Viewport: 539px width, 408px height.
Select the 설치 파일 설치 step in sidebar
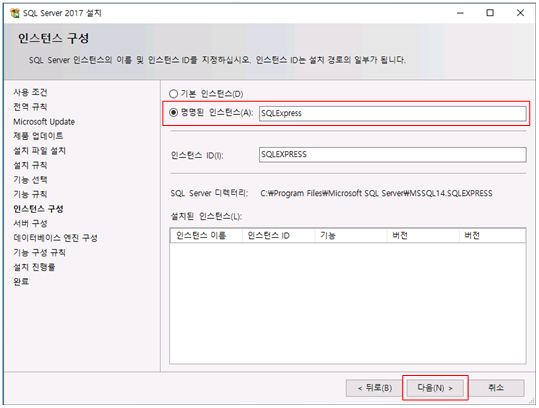(40, 151)
